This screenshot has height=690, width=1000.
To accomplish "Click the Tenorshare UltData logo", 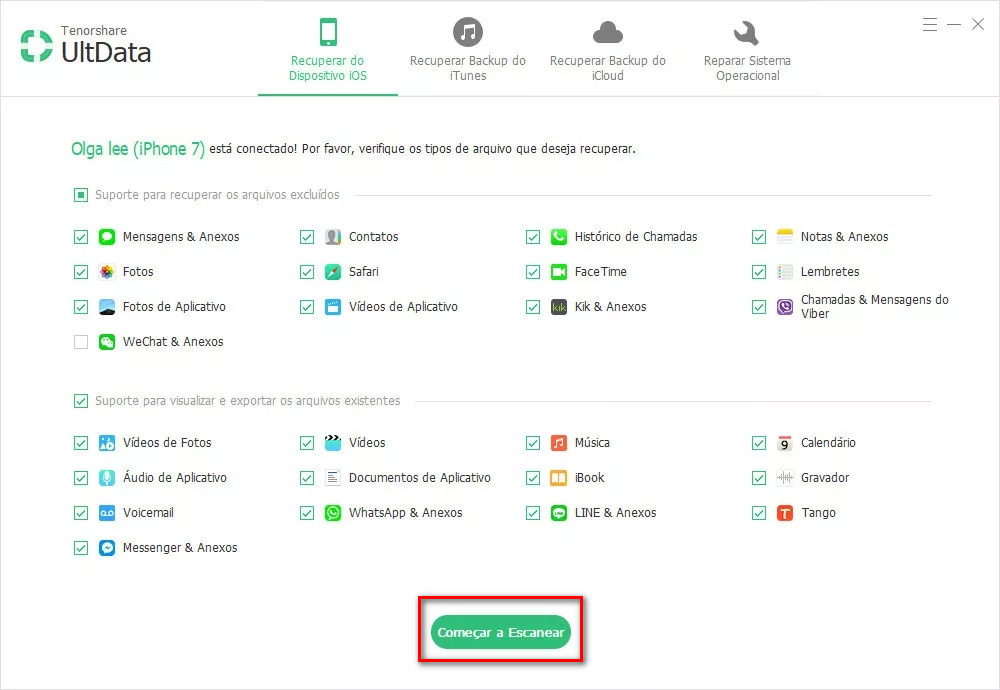I will [85, 46].
